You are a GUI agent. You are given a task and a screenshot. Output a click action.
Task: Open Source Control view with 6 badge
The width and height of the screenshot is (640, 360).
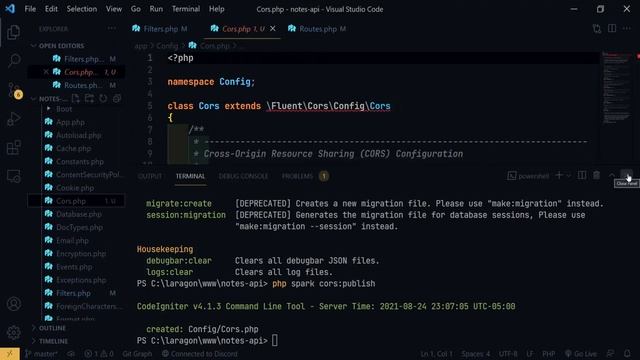tap(14, 90)
